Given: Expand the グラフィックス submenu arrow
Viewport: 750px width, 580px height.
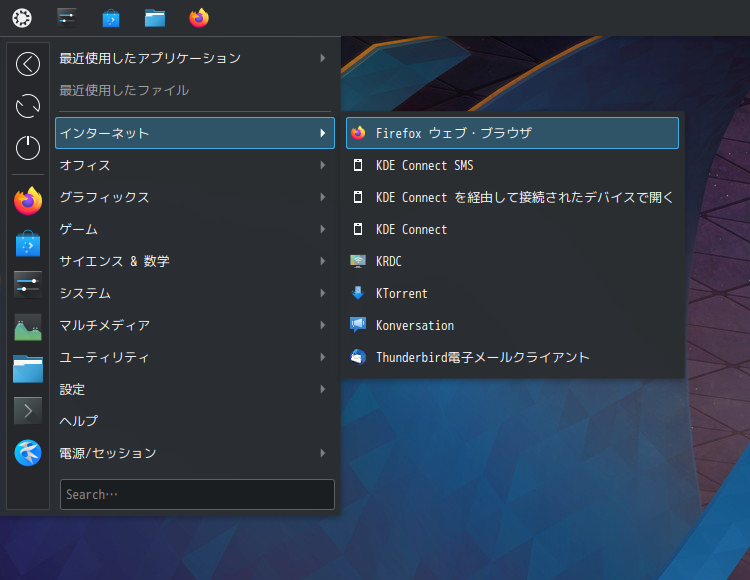Looking at the screenshot, I should point(323,197).
